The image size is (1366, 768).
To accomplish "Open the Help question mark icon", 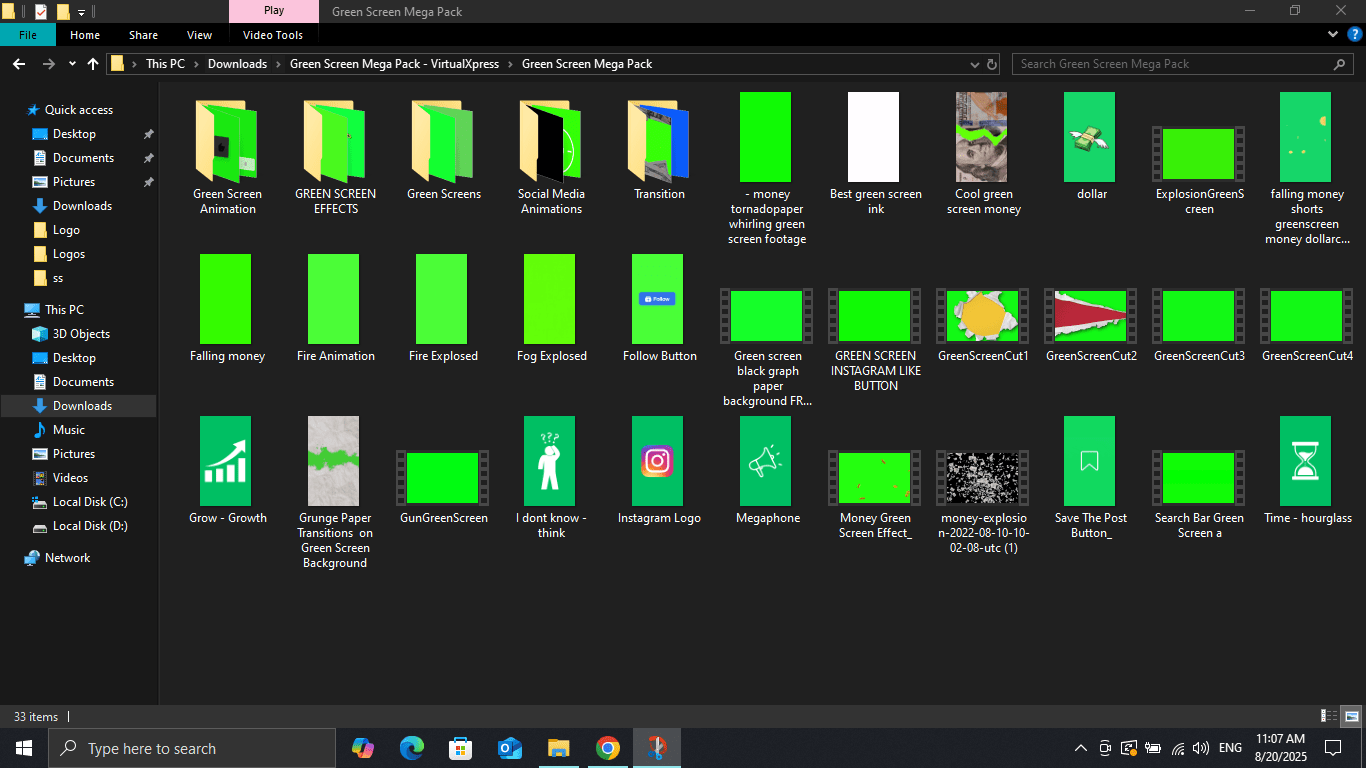I will [1354, 35].
